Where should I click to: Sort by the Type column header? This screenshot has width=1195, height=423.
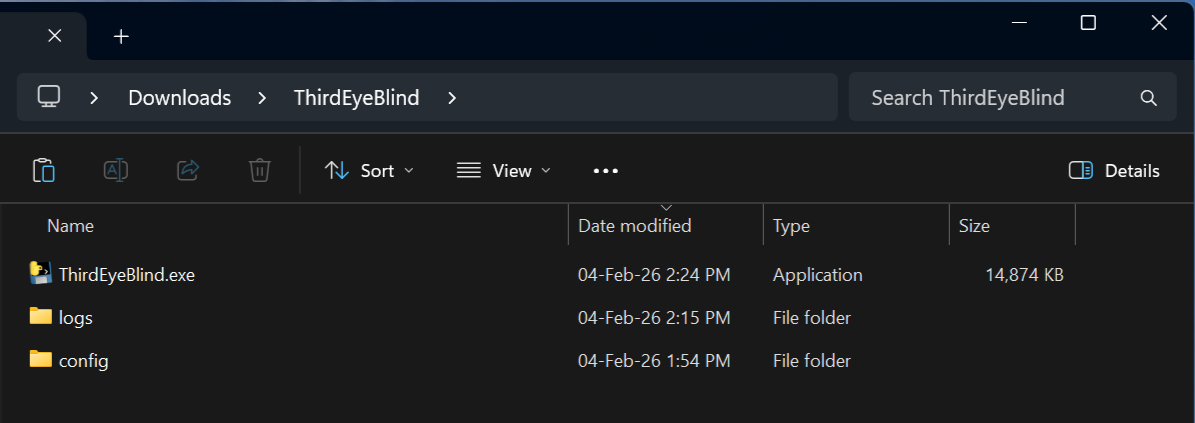[x=791, y=226]
